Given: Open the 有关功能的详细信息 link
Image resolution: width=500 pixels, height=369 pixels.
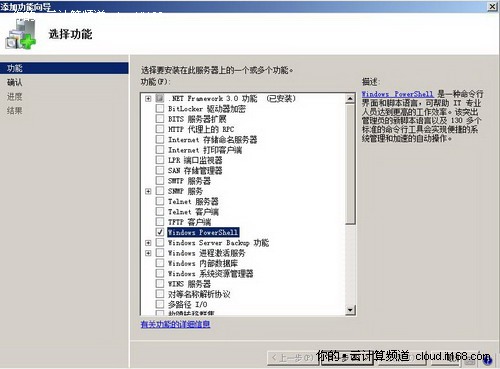Looking at the screenshot, I should click(175, 324).
